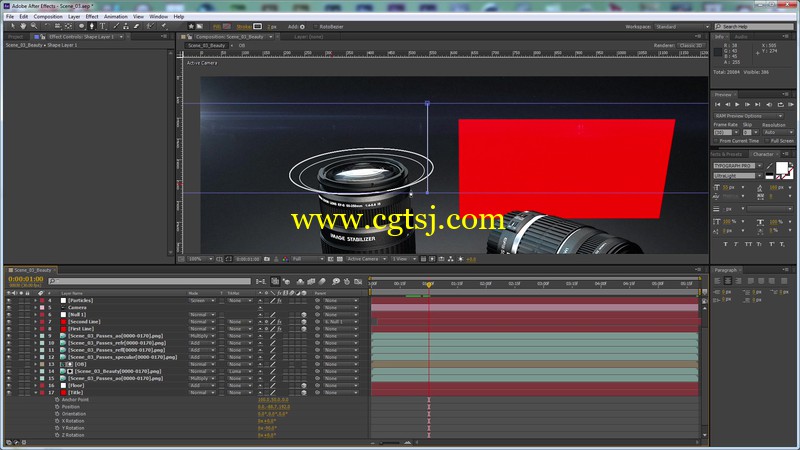800x450 pixels.
Task: Enable the RotoBezier checkbox
Action: point(315,27)
